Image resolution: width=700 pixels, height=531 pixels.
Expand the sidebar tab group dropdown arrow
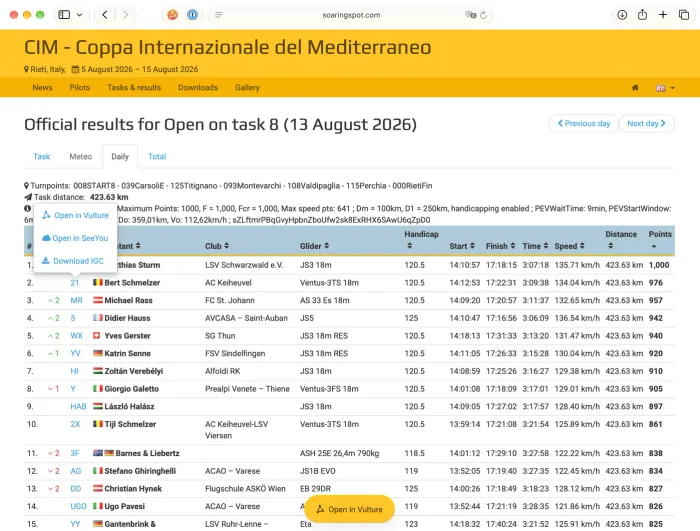(79, 15)
